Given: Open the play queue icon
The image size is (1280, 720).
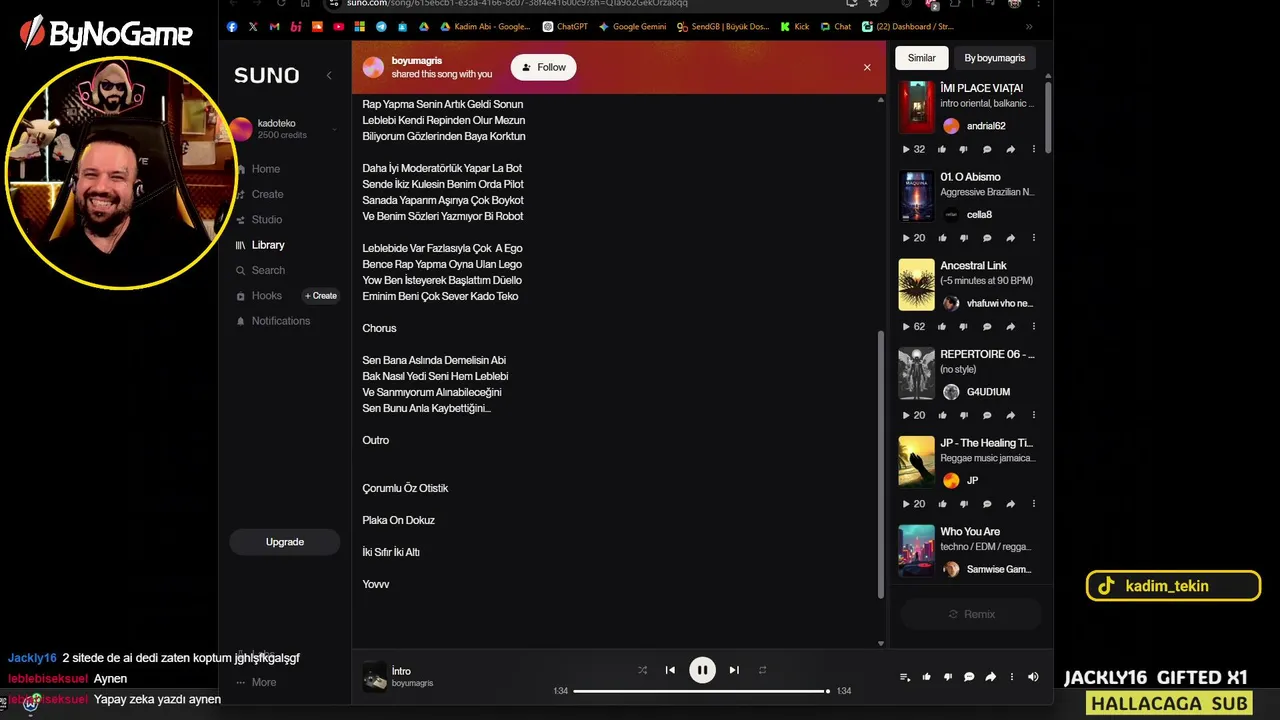Looking at the screenshot, I should pos(905,677).
